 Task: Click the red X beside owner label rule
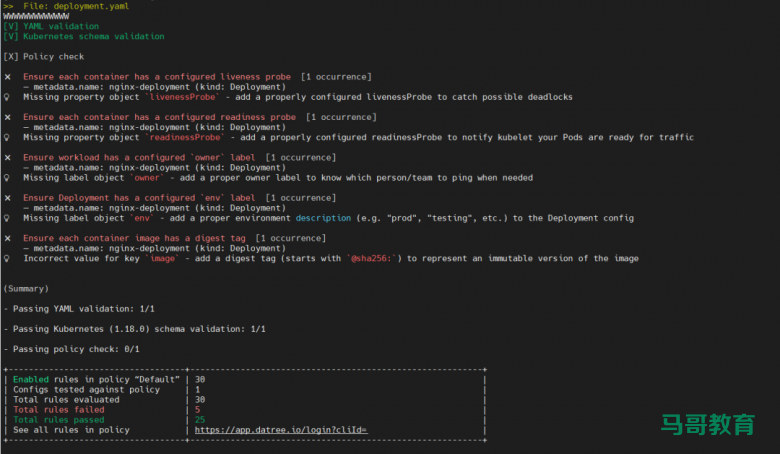tap(8, 157)
